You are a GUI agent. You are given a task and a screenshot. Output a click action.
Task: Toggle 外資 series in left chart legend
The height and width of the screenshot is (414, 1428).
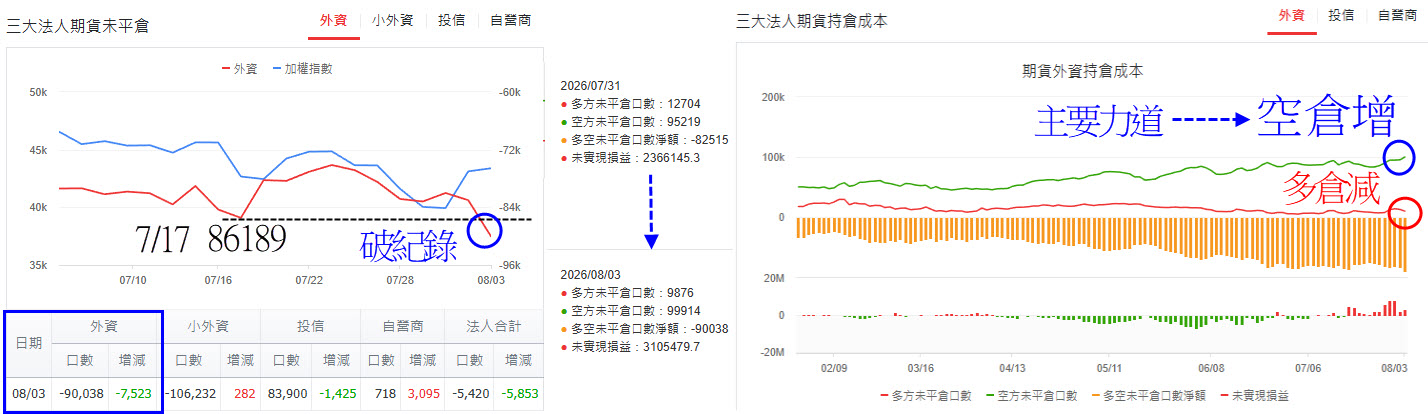(x=239, y=69)
